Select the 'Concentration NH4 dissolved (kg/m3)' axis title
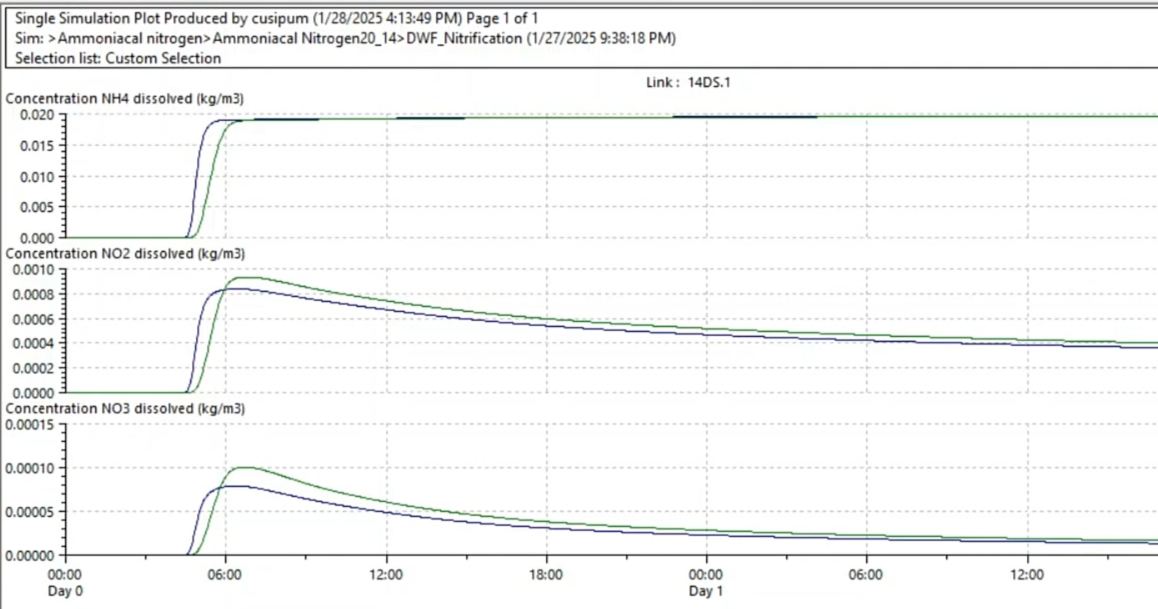The image size is (1158, 609). click(x=125, y=98)
